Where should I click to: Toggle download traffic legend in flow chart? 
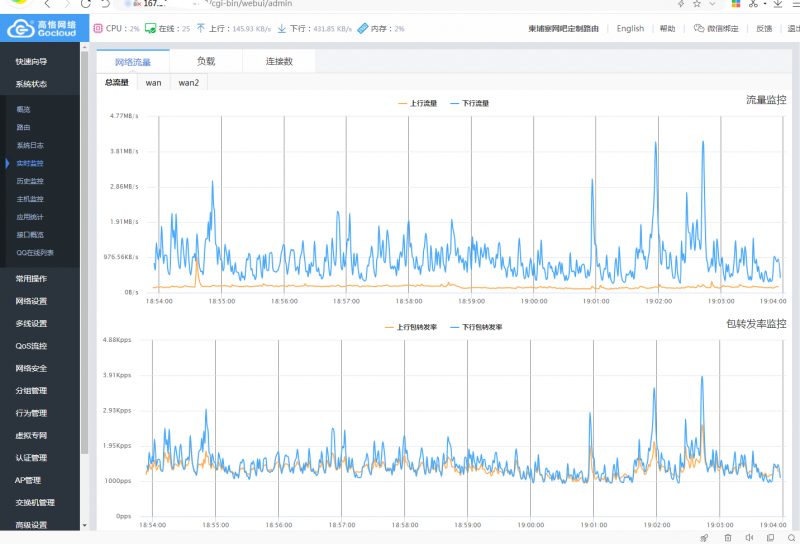(469, 103)
